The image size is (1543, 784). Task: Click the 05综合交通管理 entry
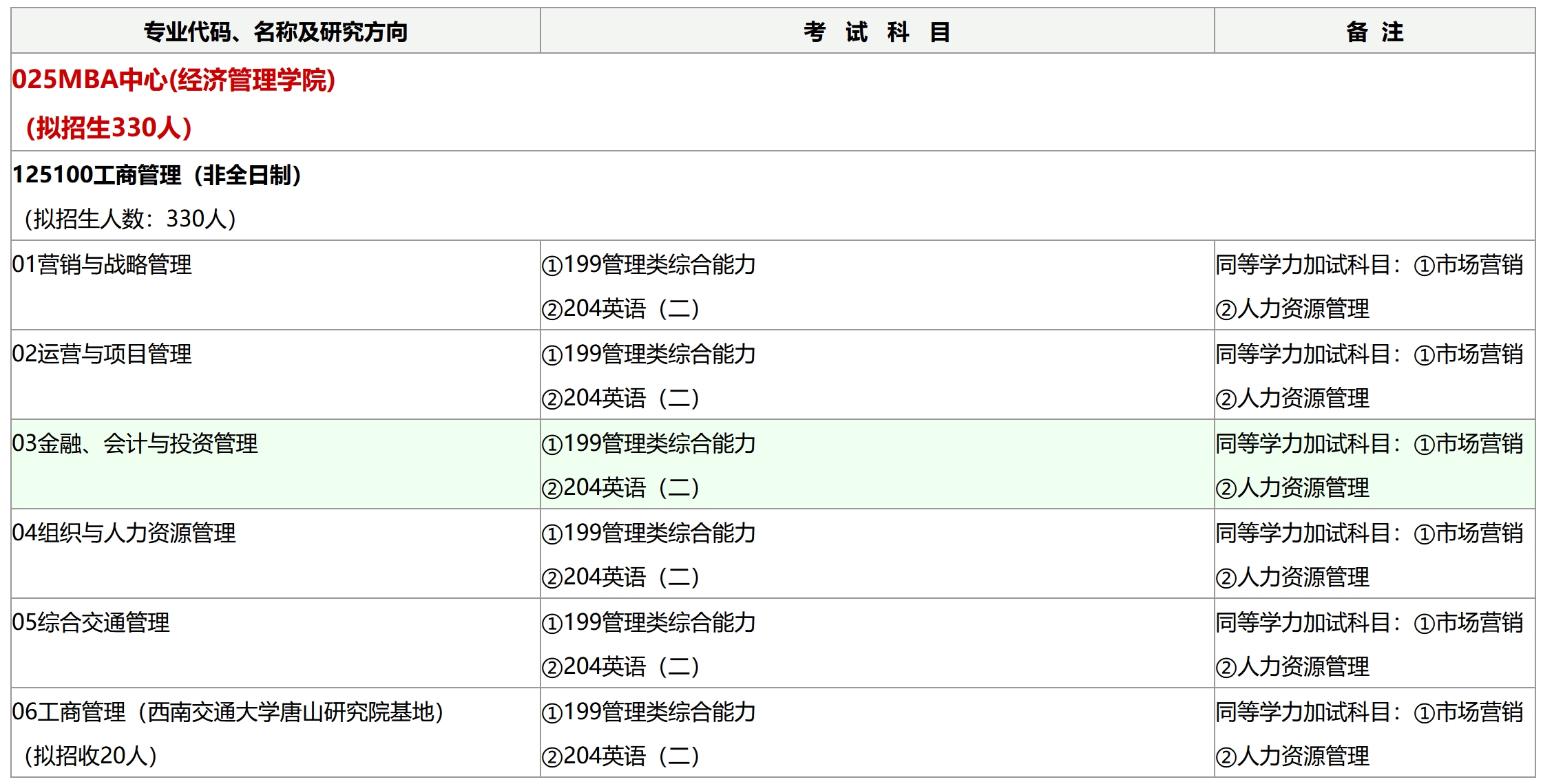(x=91, y=622)
